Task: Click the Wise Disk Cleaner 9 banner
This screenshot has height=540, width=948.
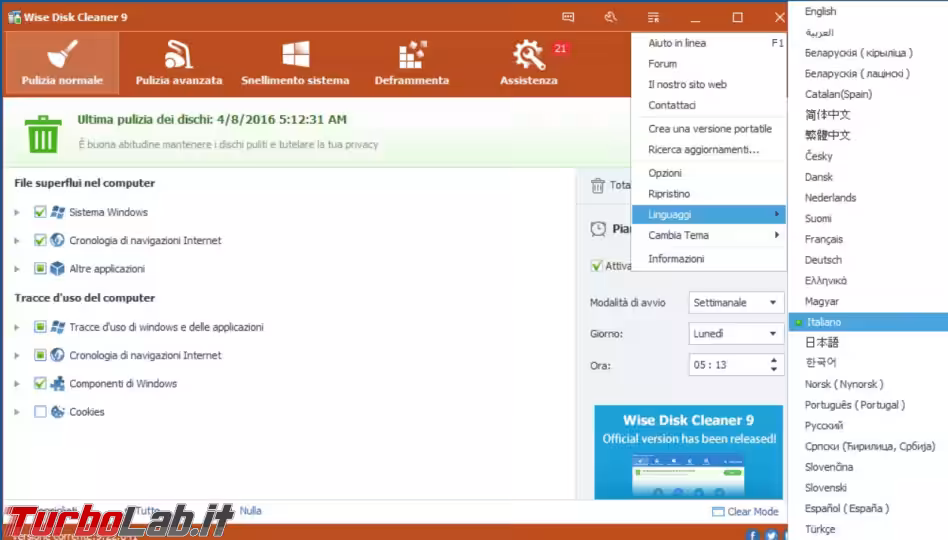Action: pyautogui.click(x=689, y=452)
